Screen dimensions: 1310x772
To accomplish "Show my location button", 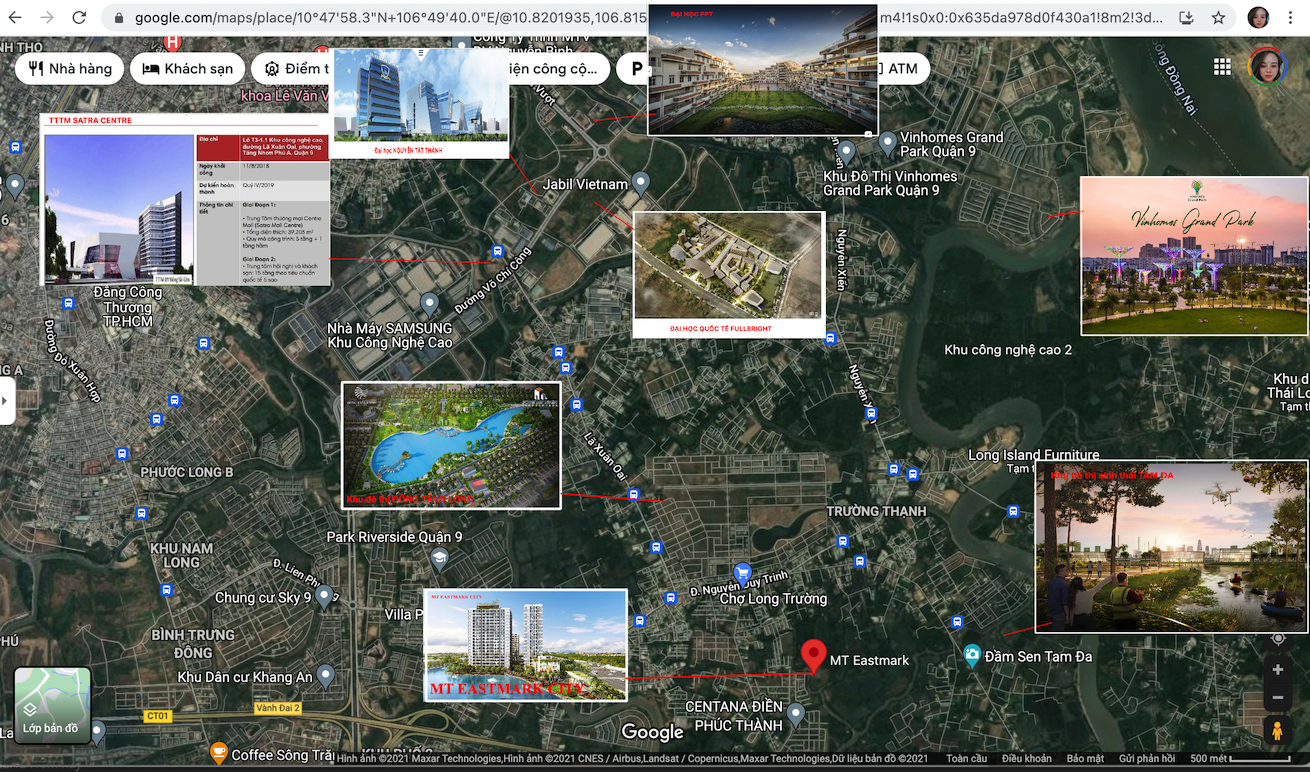I will coord(1278,638).
